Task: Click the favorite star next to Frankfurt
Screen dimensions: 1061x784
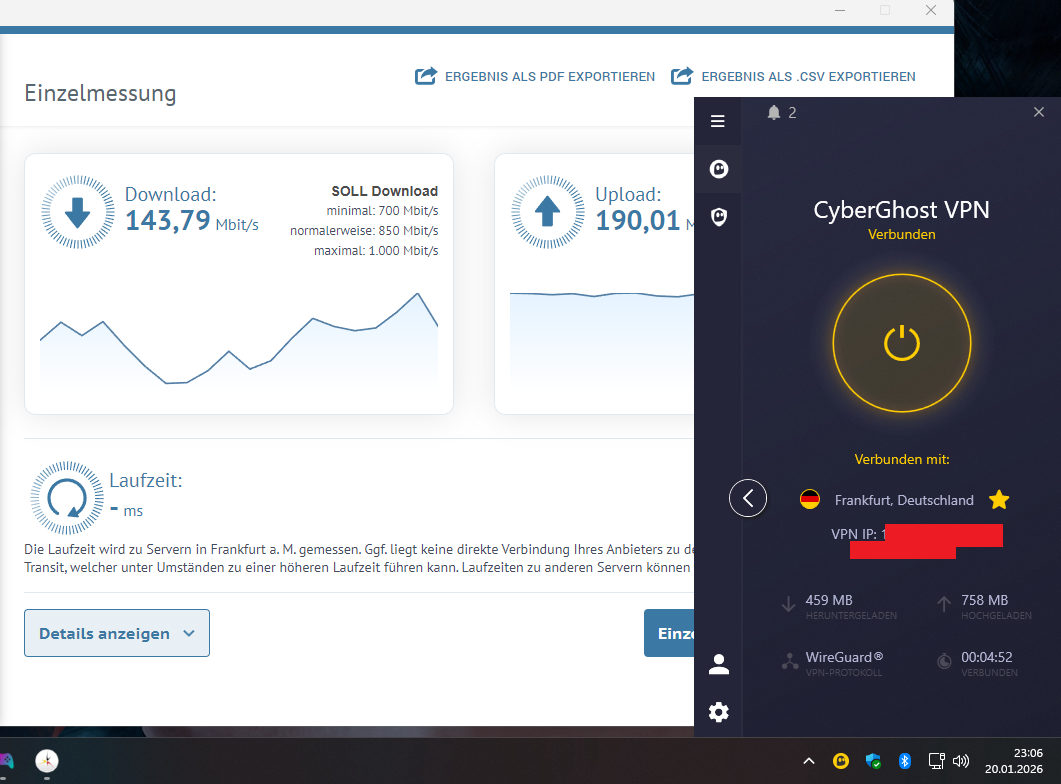Action: pos(999,500)
